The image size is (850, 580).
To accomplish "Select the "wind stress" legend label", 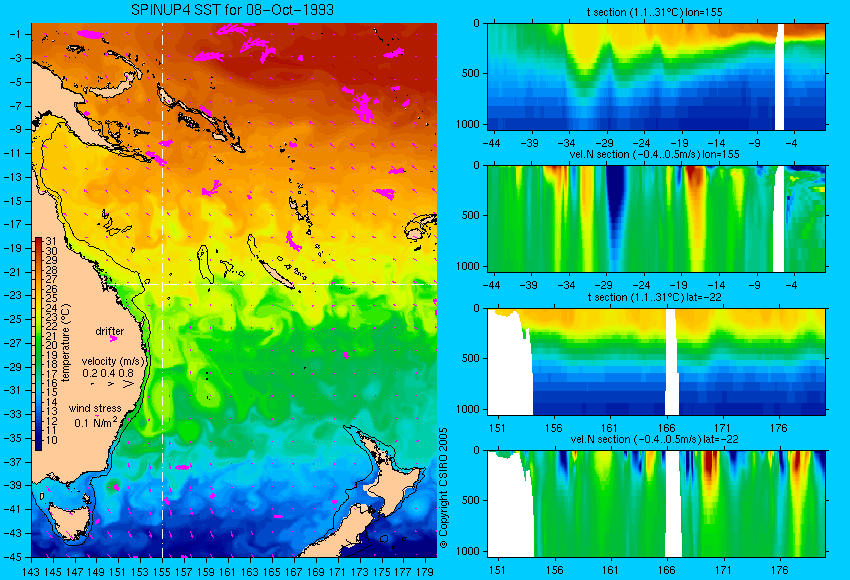I will (x=95, y=408).
